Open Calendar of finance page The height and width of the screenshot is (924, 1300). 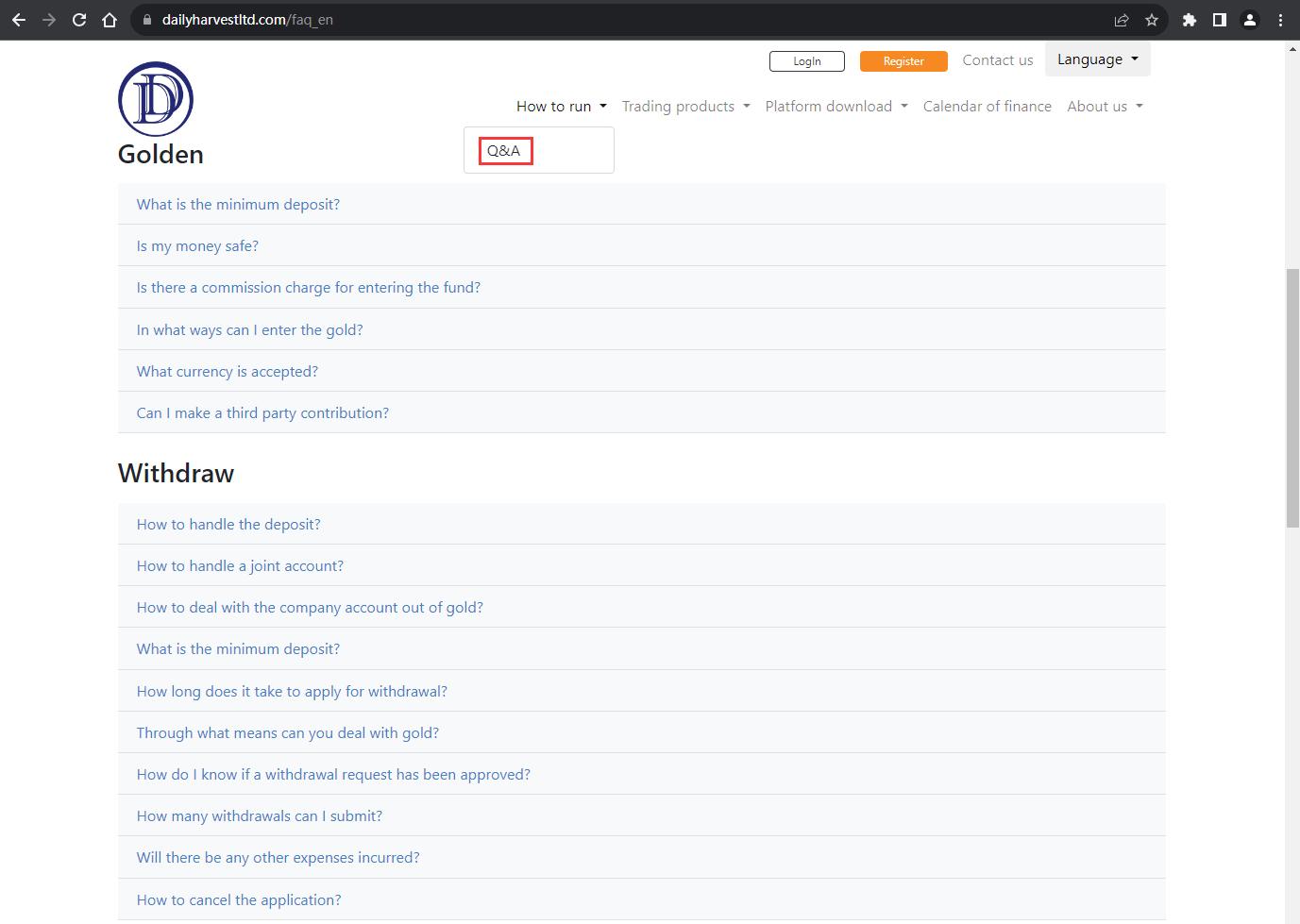988,107
